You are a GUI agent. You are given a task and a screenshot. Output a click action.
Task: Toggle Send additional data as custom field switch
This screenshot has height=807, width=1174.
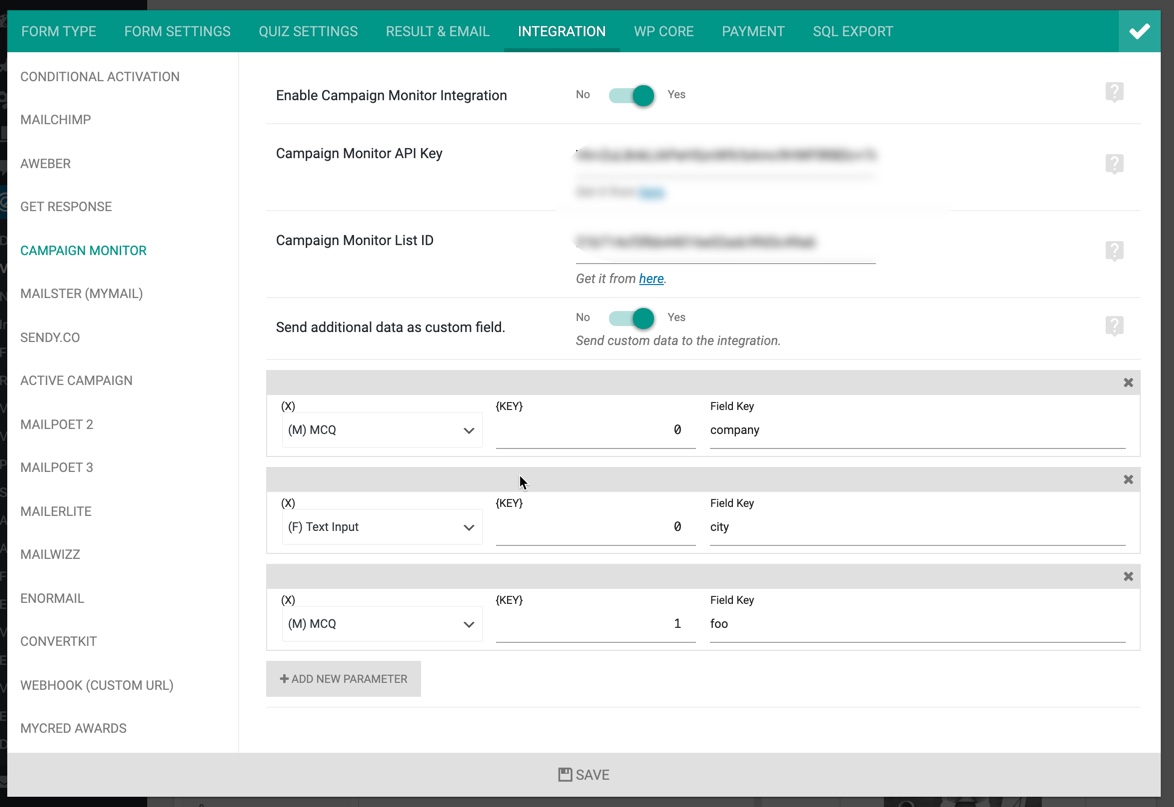pos(631,318)
